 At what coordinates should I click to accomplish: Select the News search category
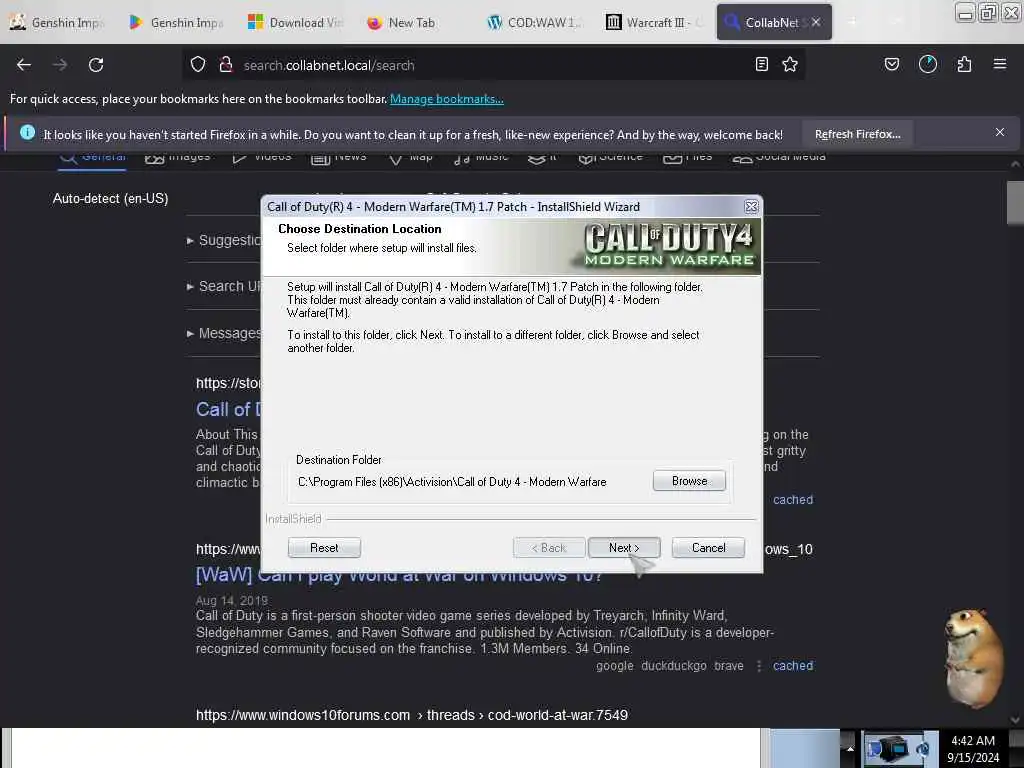click(338, 158)
